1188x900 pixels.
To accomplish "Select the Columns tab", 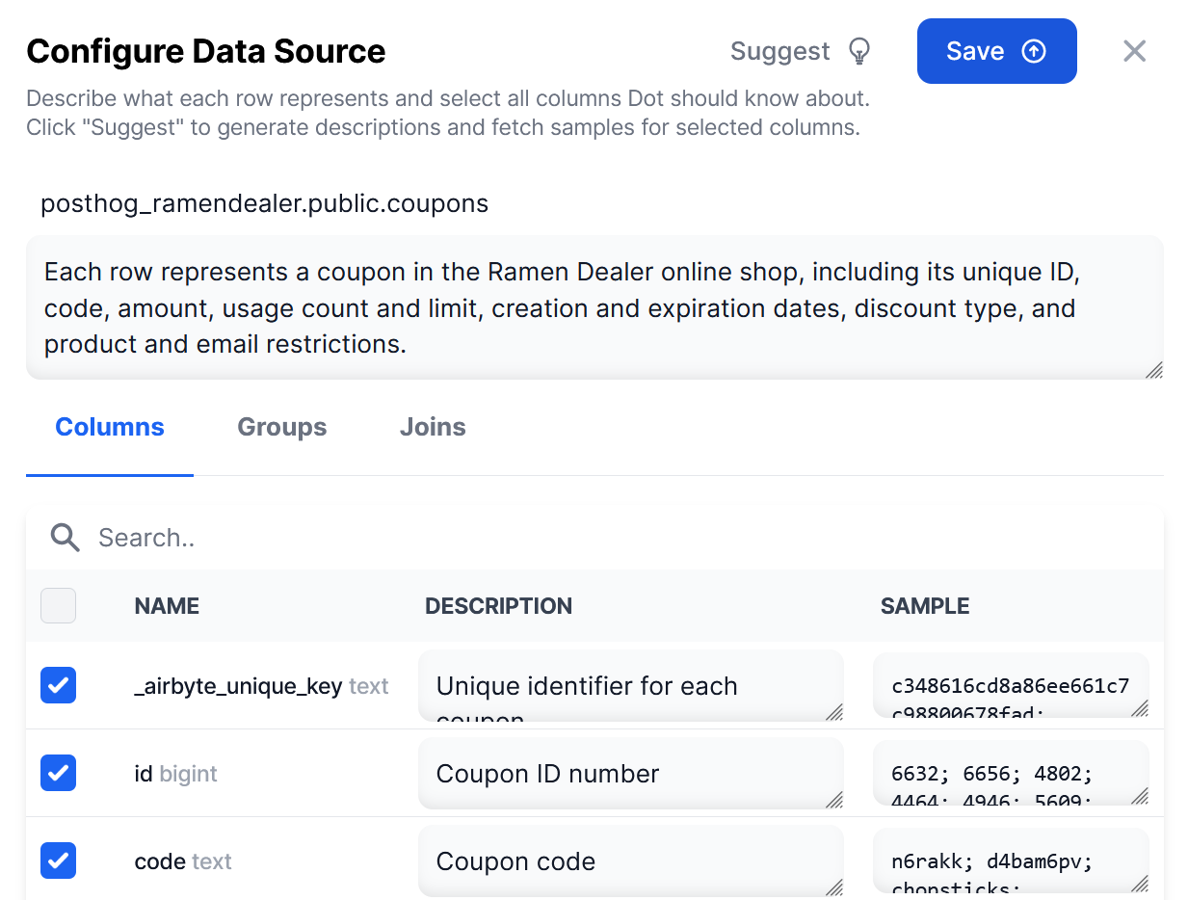I will tap(109, 427).
